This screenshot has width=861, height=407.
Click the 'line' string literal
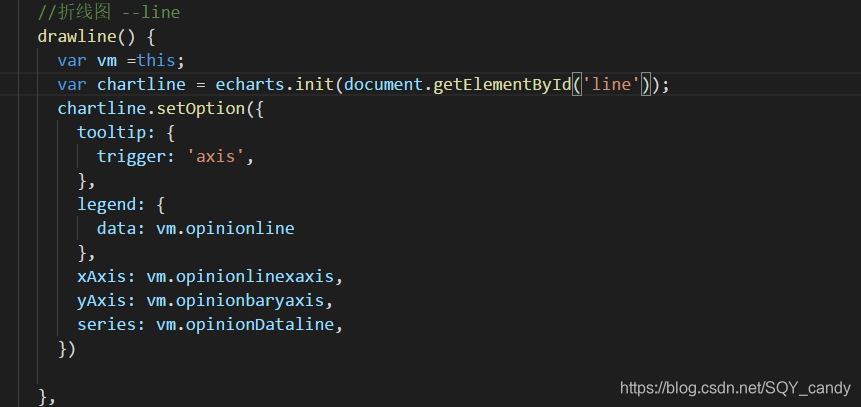click(611, 85)
